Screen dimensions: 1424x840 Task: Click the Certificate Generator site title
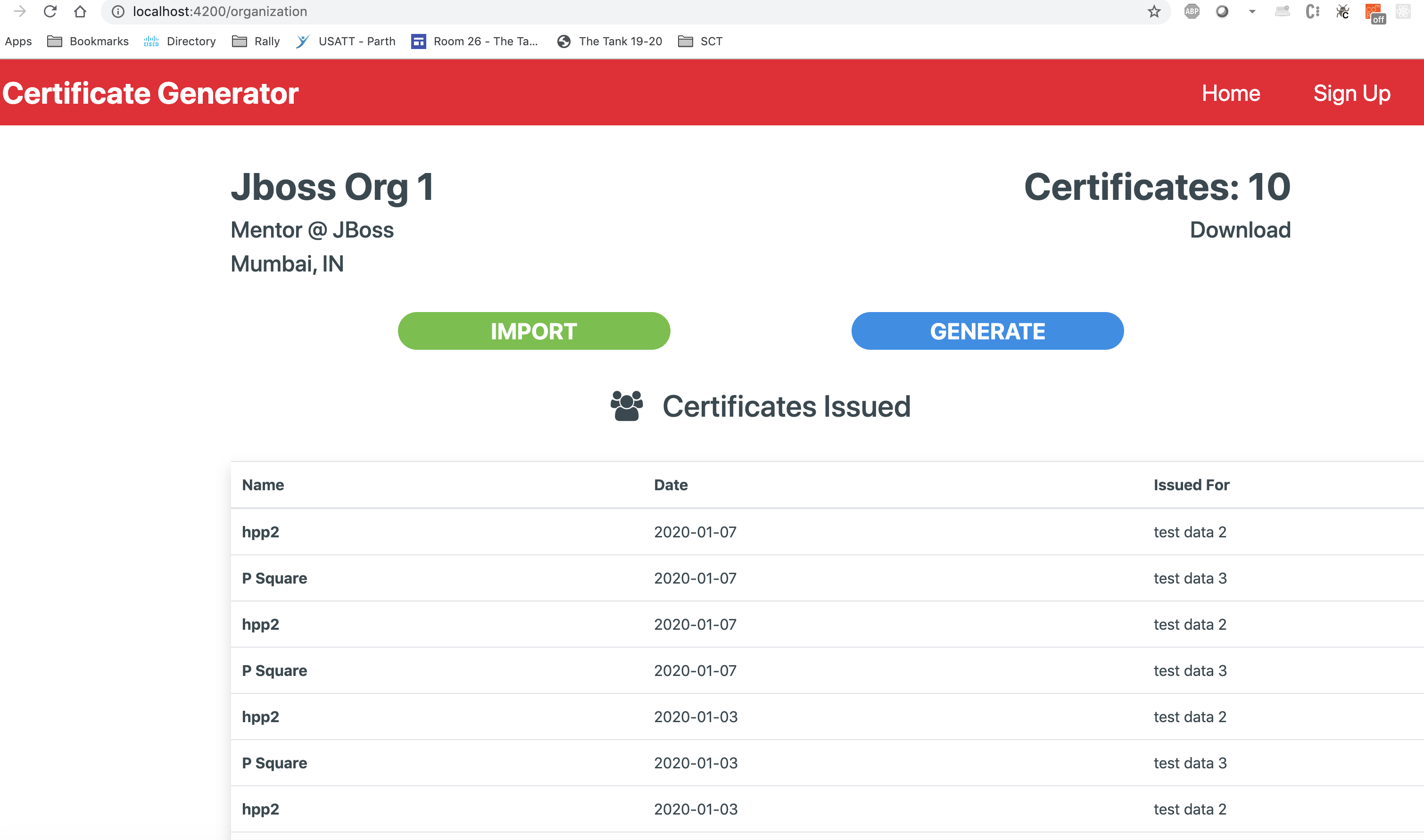[x=150, y=93]
